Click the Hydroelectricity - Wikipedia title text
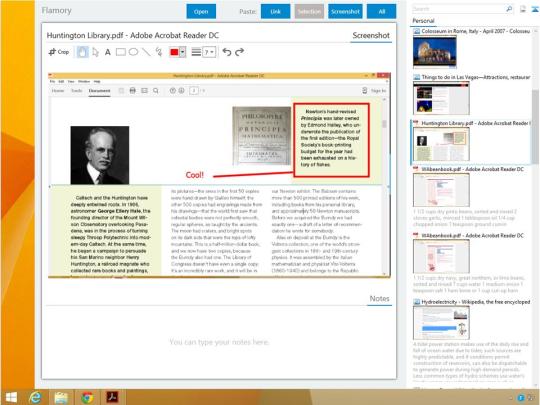The height and width of the screenshot is (405, 540). pos(476,302)
